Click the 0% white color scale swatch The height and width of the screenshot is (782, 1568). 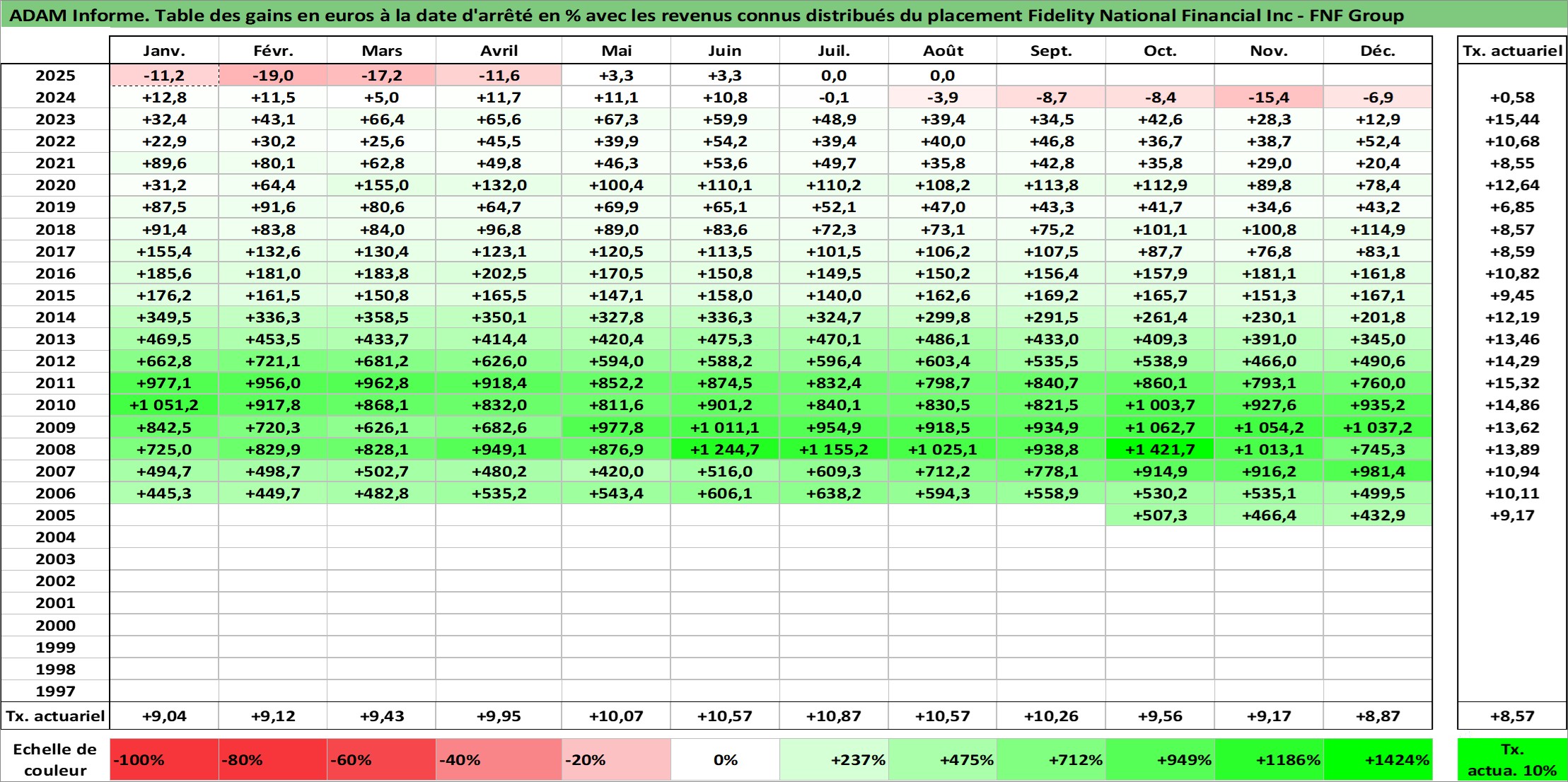tap(725, 760)
